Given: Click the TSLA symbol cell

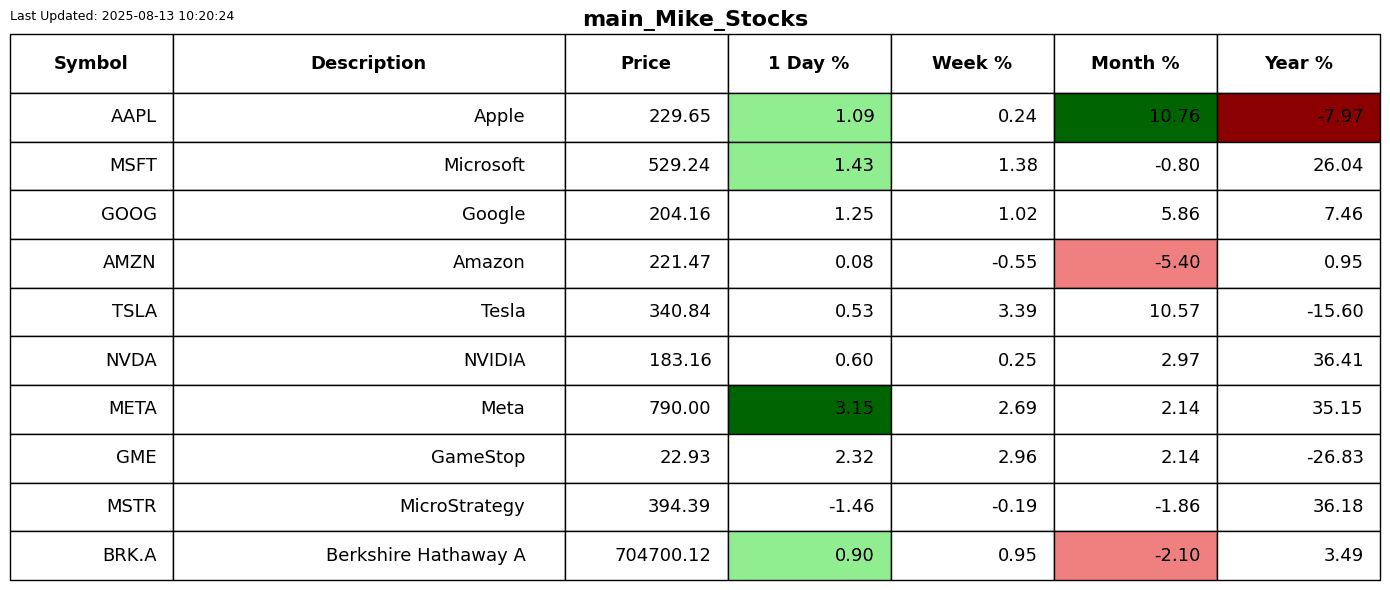Looking at the screenshot, I should pos(91,312).
